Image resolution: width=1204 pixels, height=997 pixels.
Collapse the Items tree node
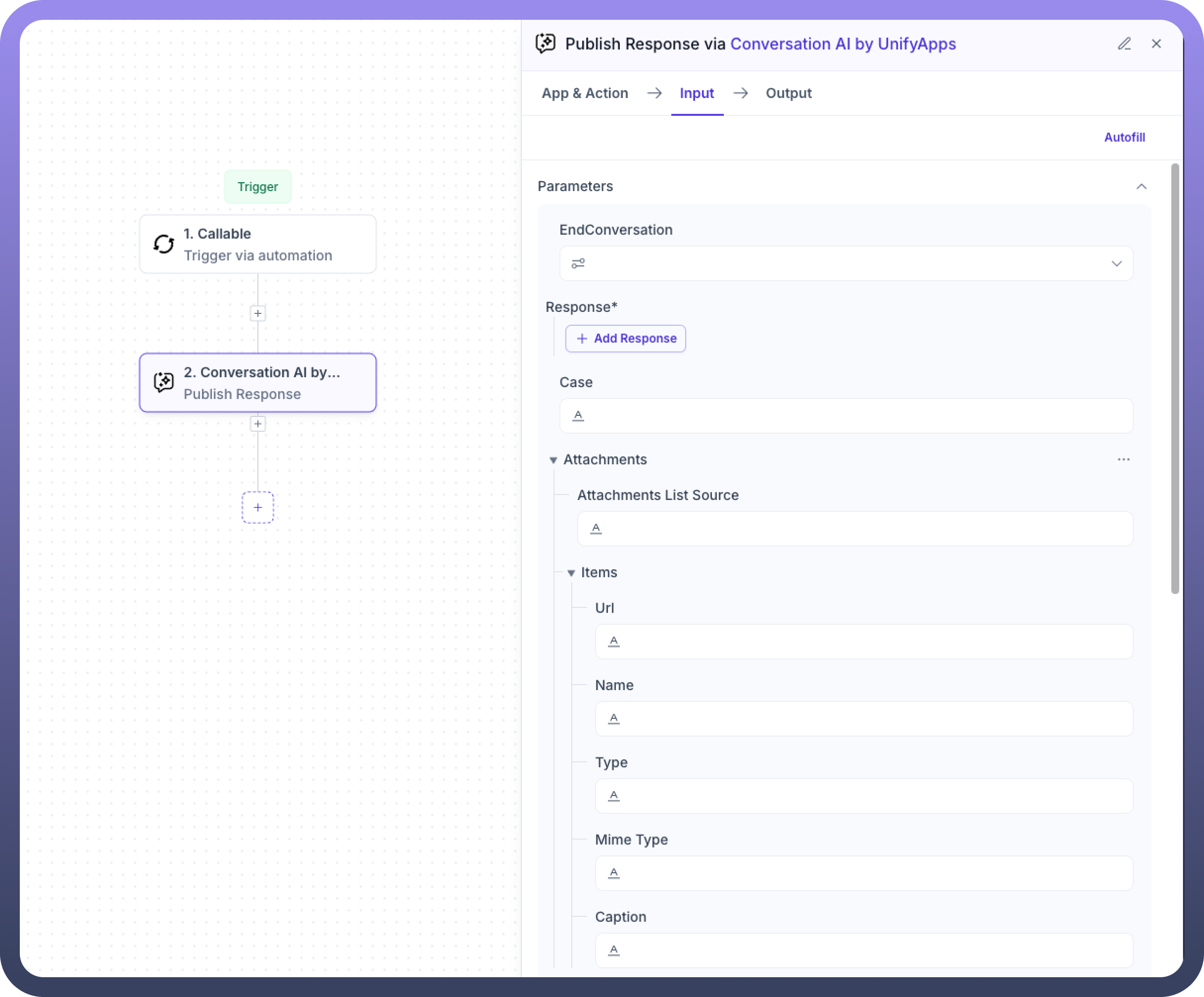pyautogui.click(x=571, y=573)
